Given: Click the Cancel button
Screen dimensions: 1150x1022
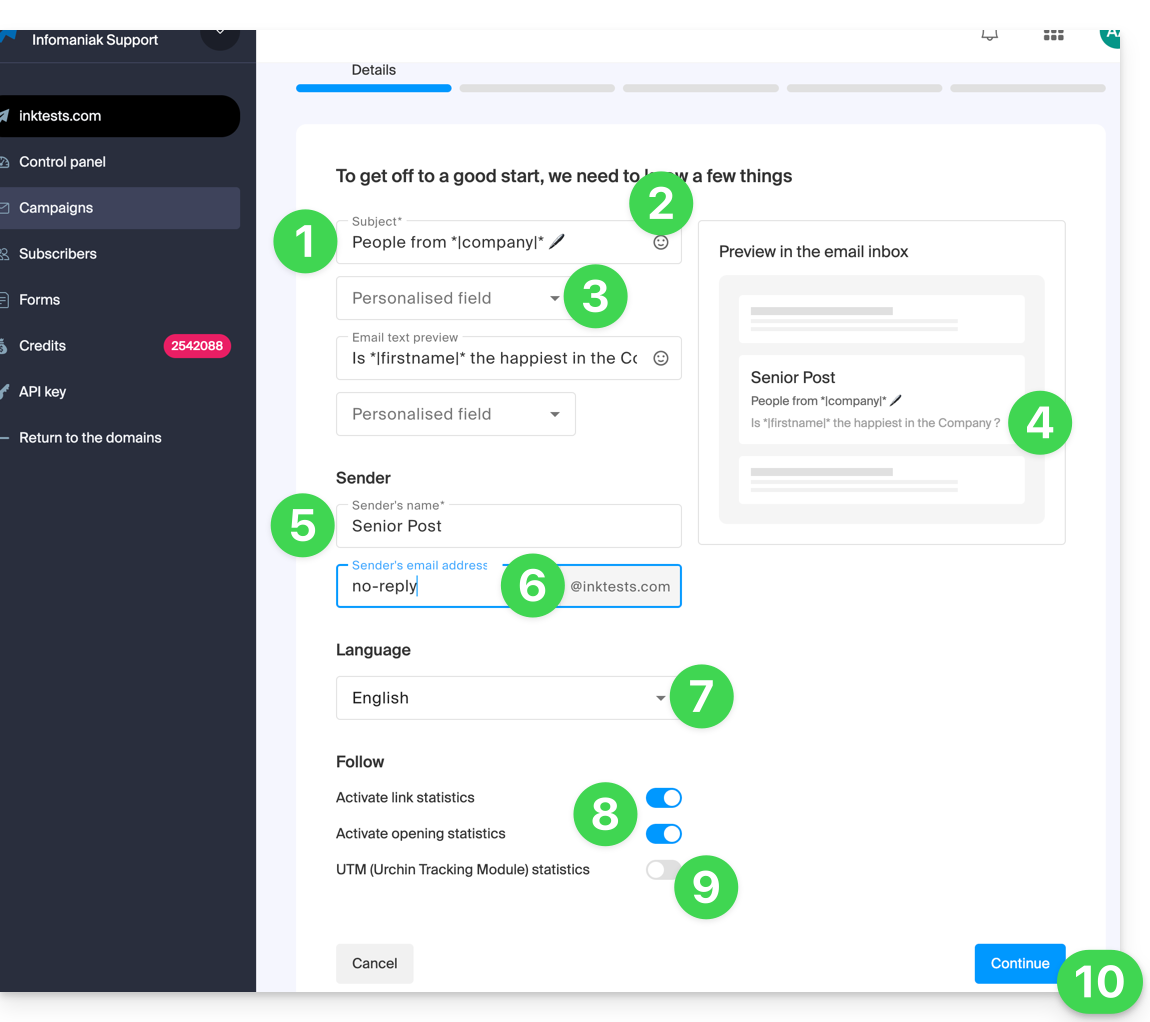Looking at the screenshot, I should tap(374, 964).
